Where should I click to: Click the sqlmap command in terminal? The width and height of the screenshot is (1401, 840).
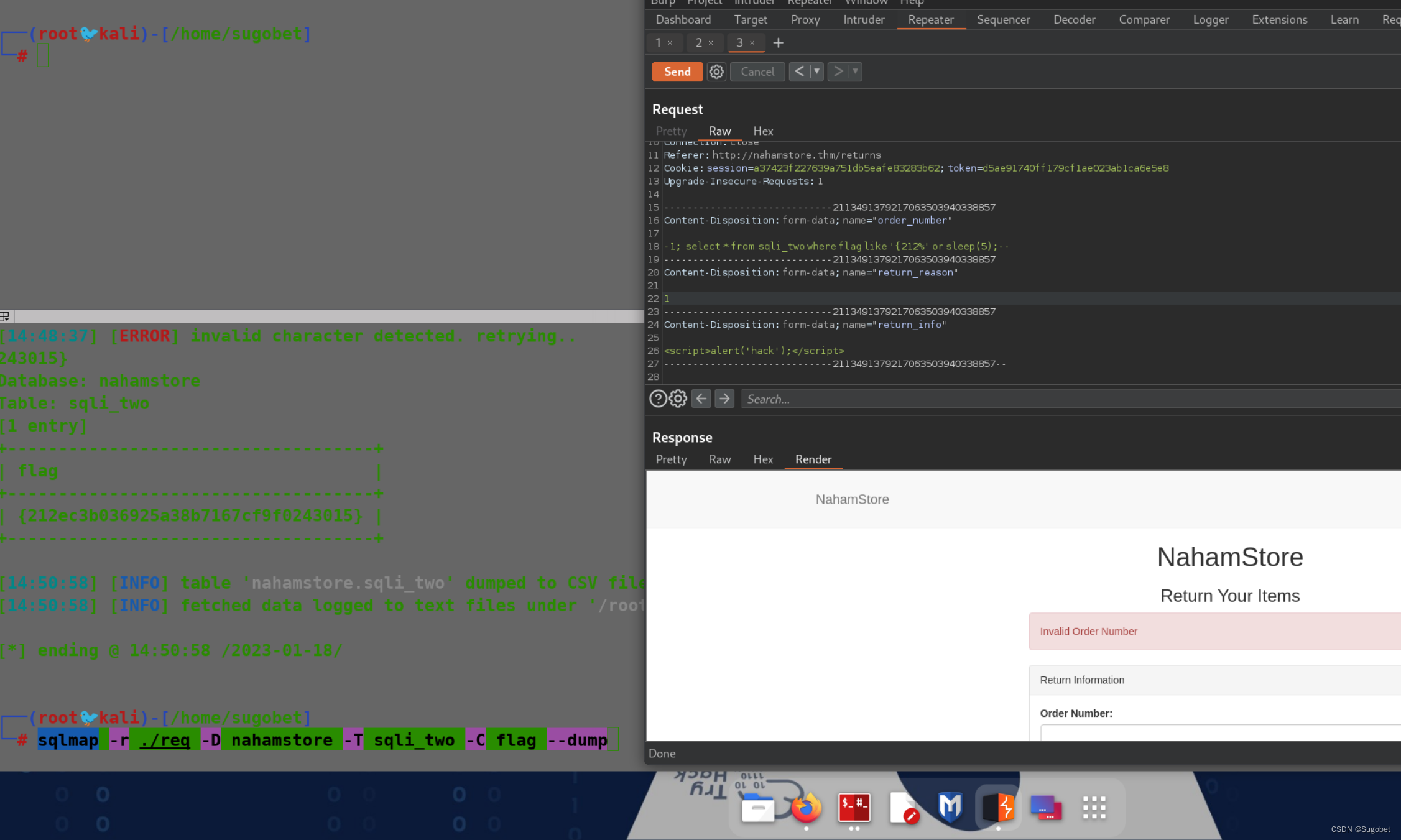click(x=322, y=740)
